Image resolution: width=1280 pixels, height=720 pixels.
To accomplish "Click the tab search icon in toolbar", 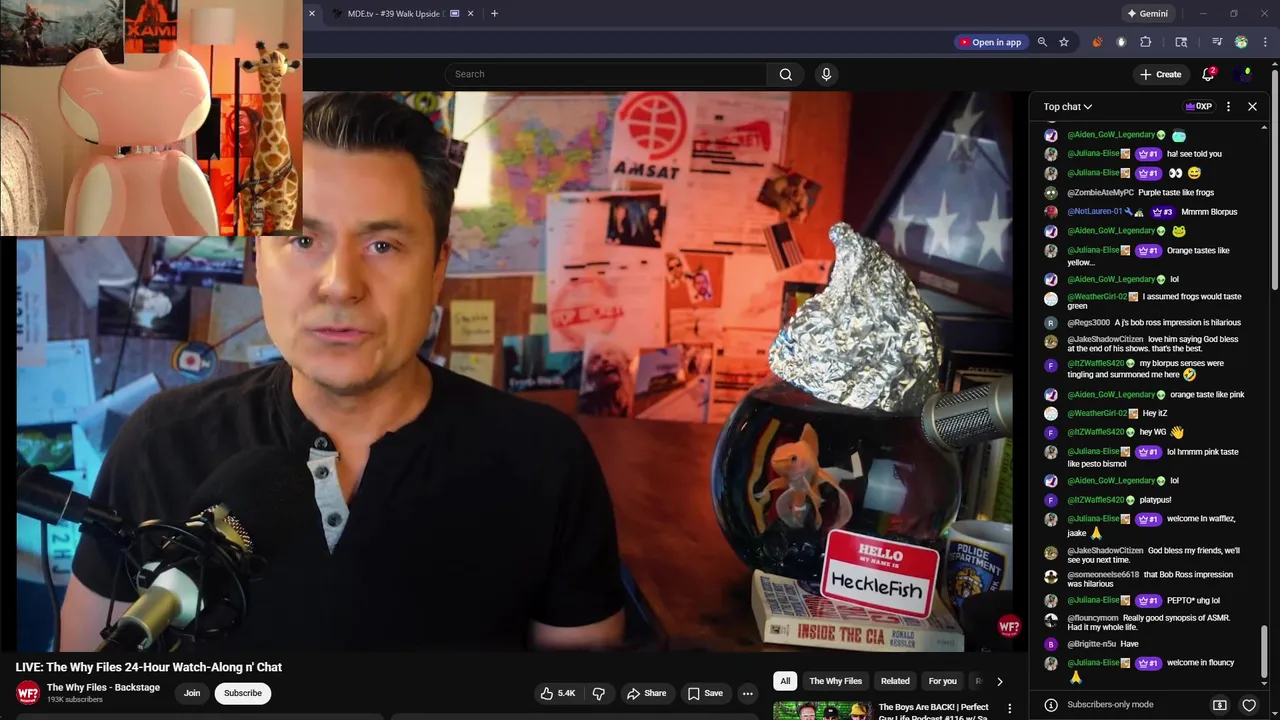I will pos(1181,42).
